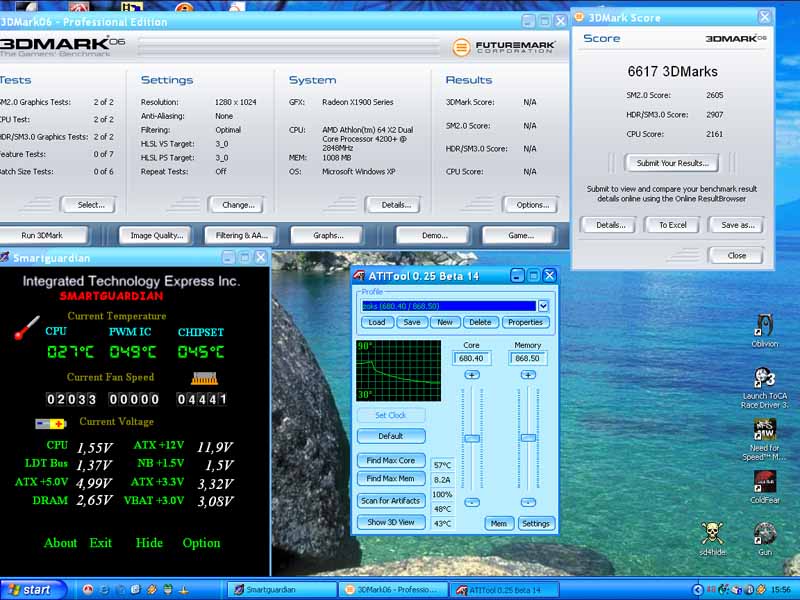Expand the ATITool profile dropdown
Screen dimensions: 800x600
click(x=543, y=306)
